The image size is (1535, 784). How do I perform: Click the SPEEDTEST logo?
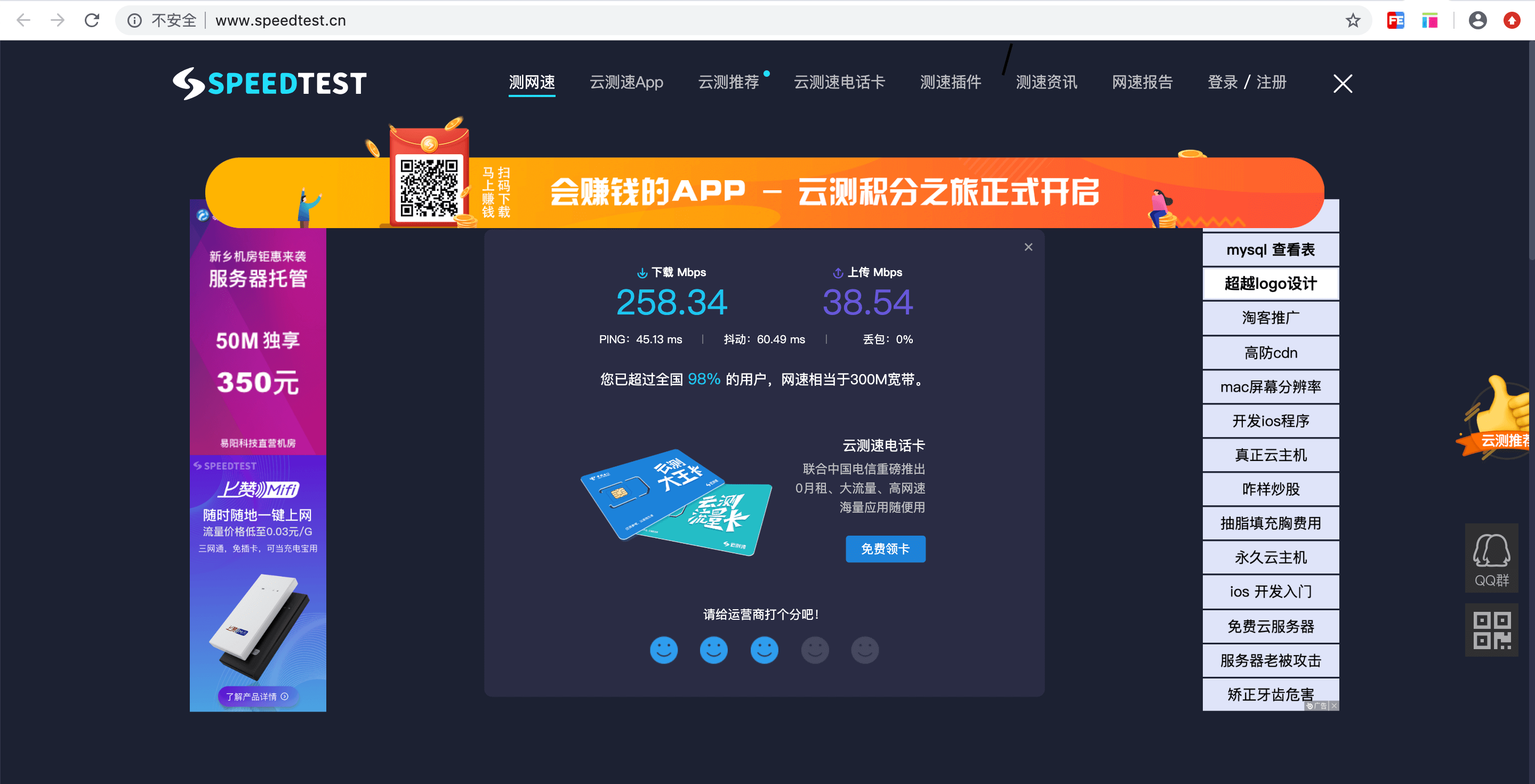(x=269, y=83)
